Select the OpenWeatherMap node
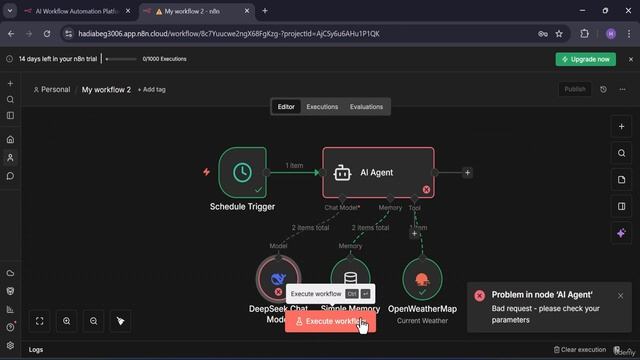This screenshot has width=640, height=360. pyautogui.click(x=422, y=279)
